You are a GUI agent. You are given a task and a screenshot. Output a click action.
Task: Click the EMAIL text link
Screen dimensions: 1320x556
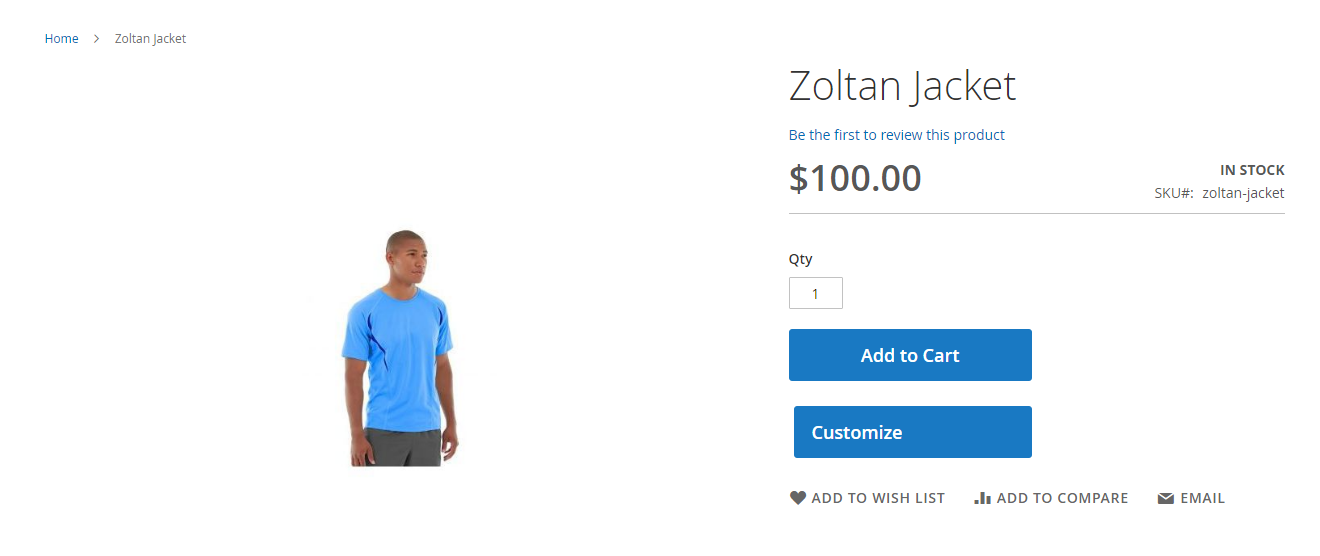click(x=1202, y=498)
